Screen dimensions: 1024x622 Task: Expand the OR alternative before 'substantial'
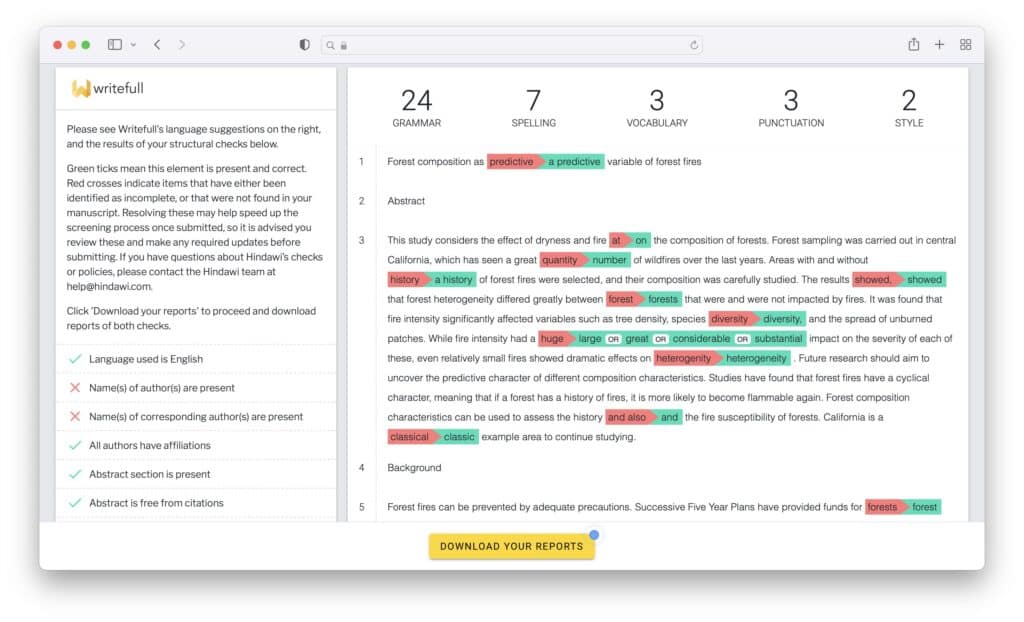point(742,338)
